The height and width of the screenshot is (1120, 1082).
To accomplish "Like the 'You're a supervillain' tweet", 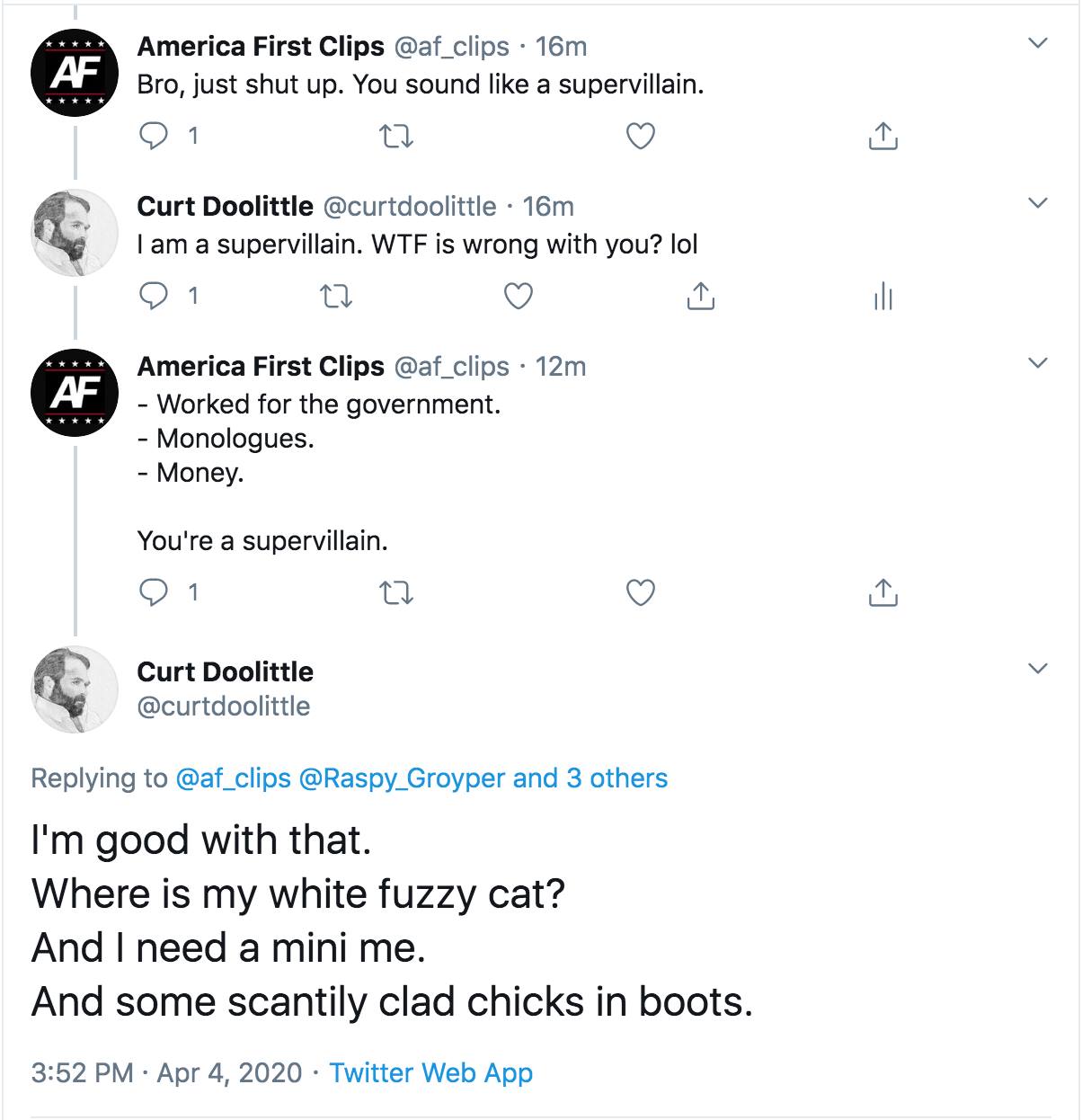I will click(640, 593).
